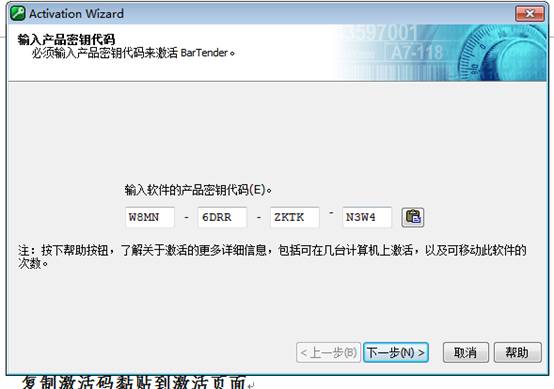Click the disabled < 上一步(B) back button
554x389 pixels.
(329, 352)
